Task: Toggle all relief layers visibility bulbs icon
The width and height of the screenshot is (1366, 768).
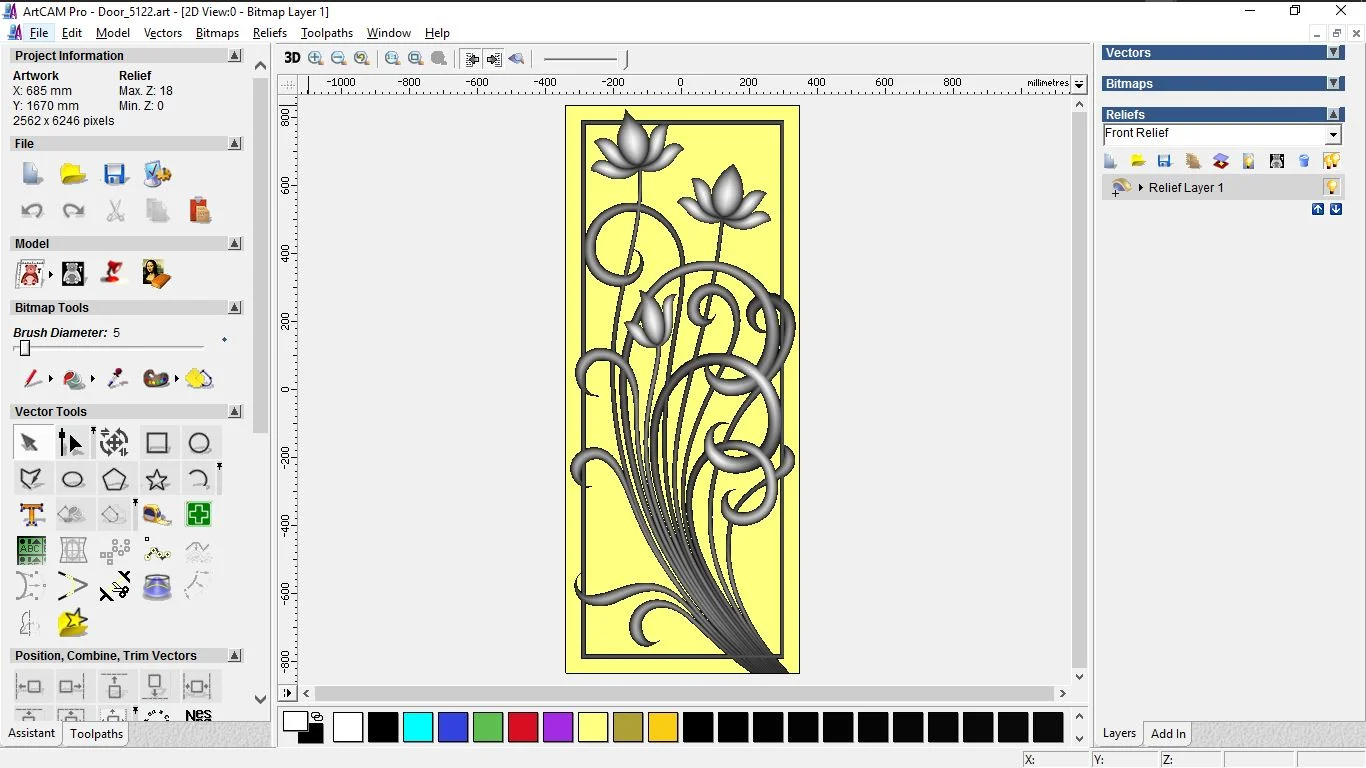Action: click(1331, 161)
